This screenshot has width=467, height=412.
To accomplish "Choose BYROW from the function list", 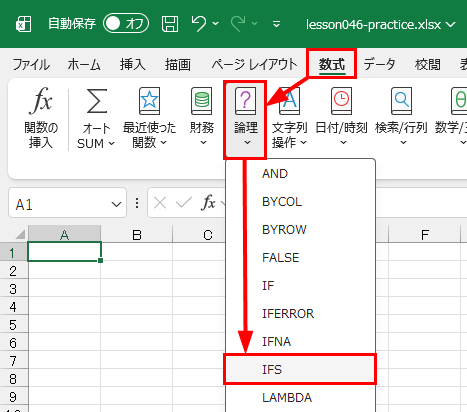I will point(301,230).
